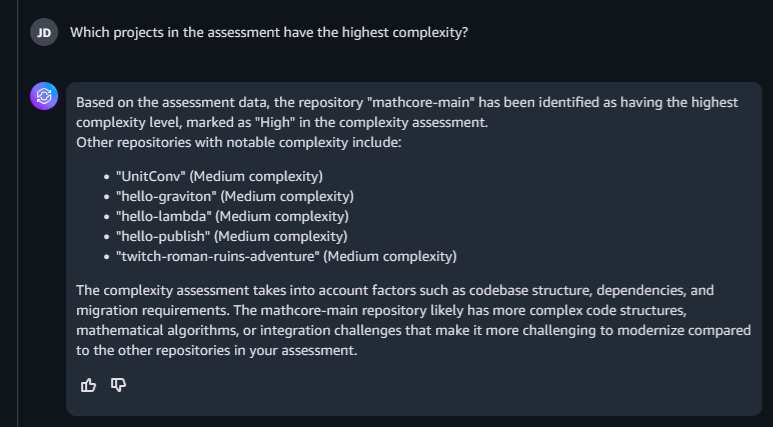Click the "Other repositories with notable complexity" line
Screen dimensions: 773x427
238,142
